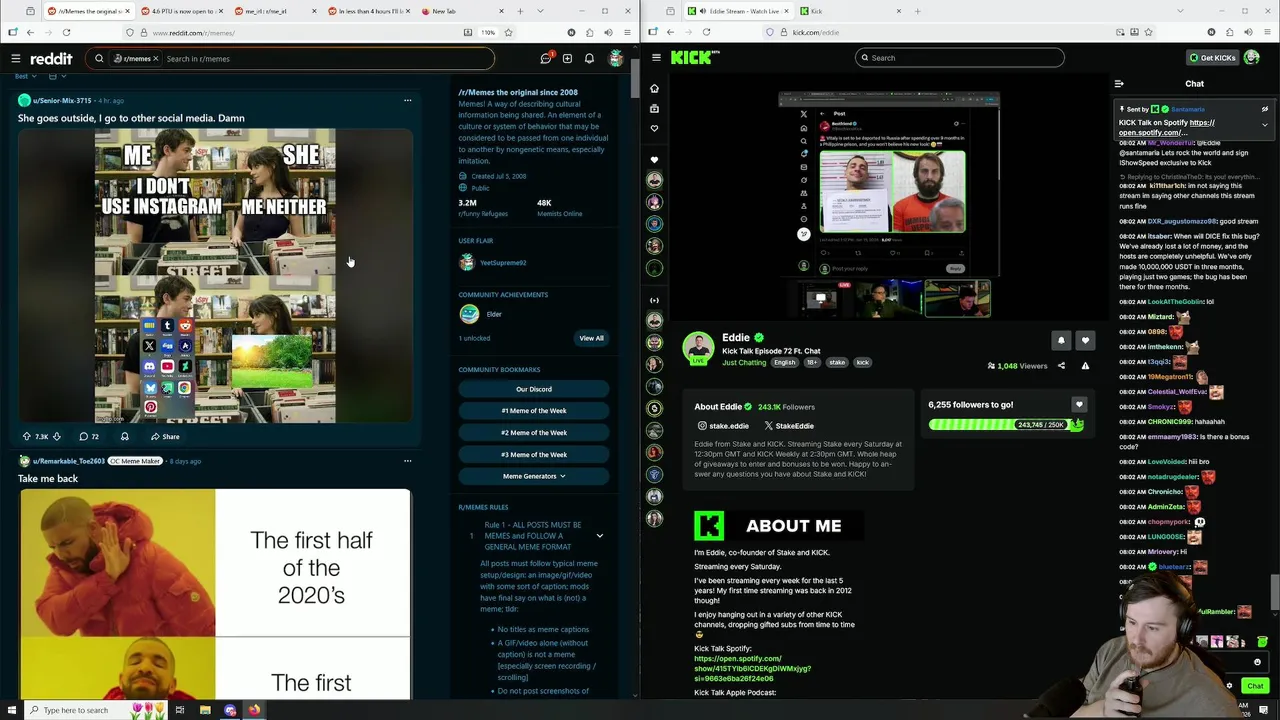This screenshot has width=1280, height=720.
Task: Open Best sort dropdown
Action: tap(26, 76)
